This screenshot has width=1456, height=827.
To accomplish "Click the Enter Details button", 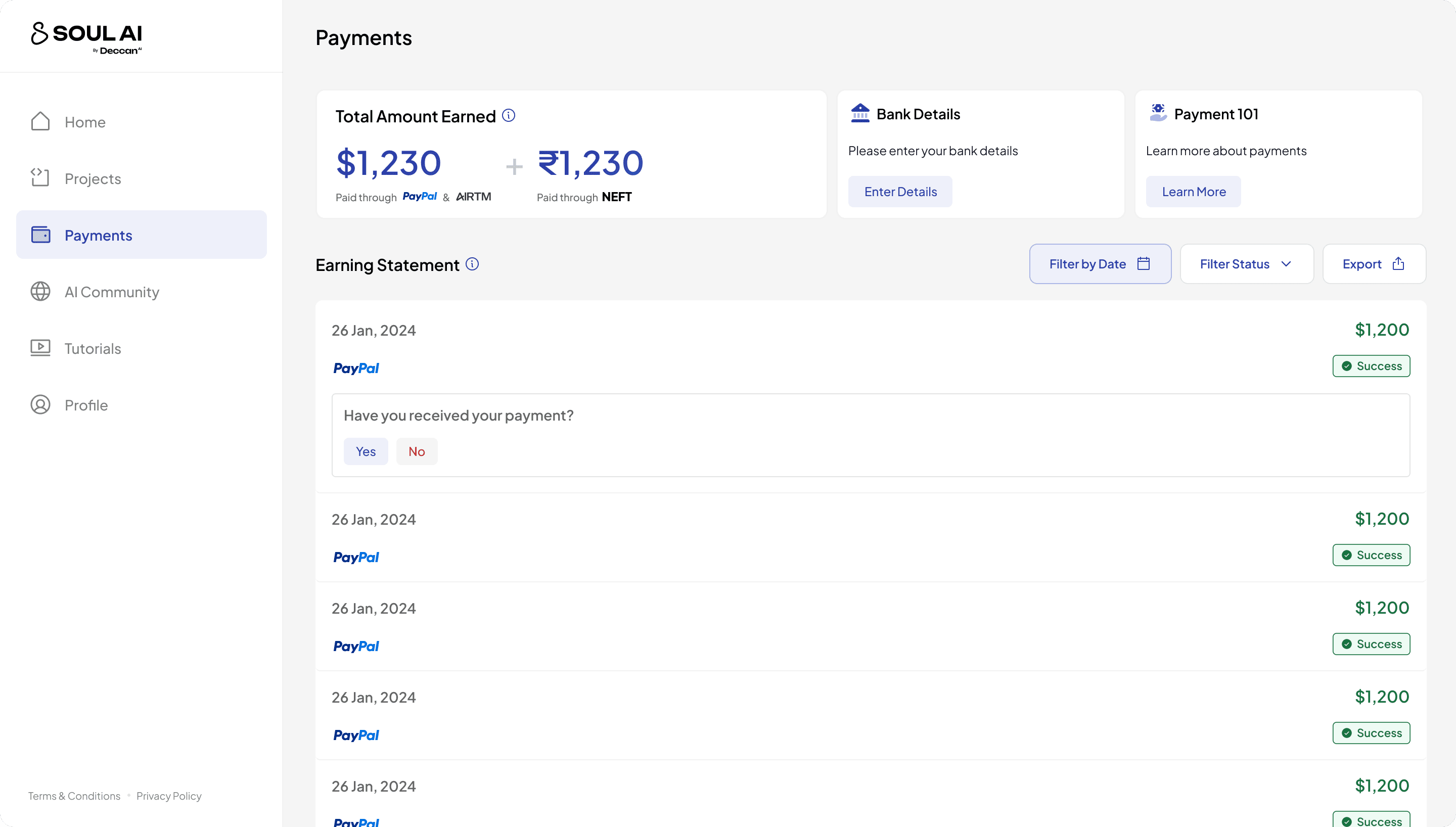I will 900,192.
